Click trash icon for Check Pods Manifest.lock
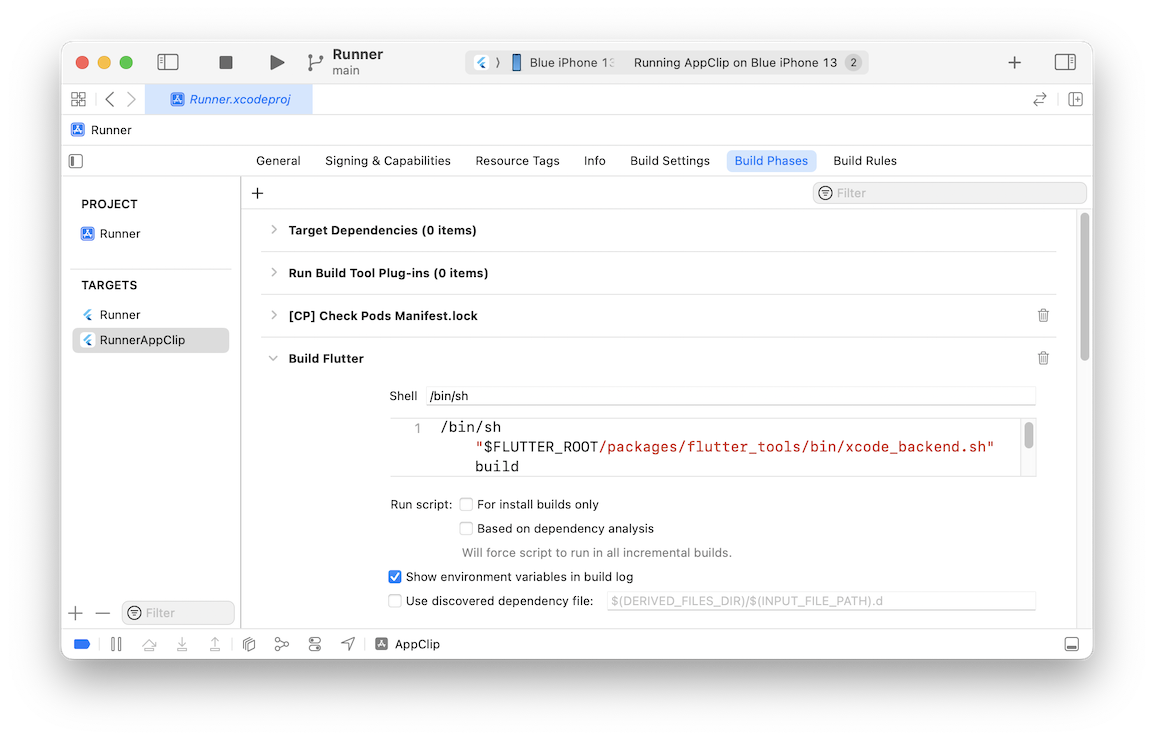Screen dimensions: 1154x740 tap(1043, 315)
